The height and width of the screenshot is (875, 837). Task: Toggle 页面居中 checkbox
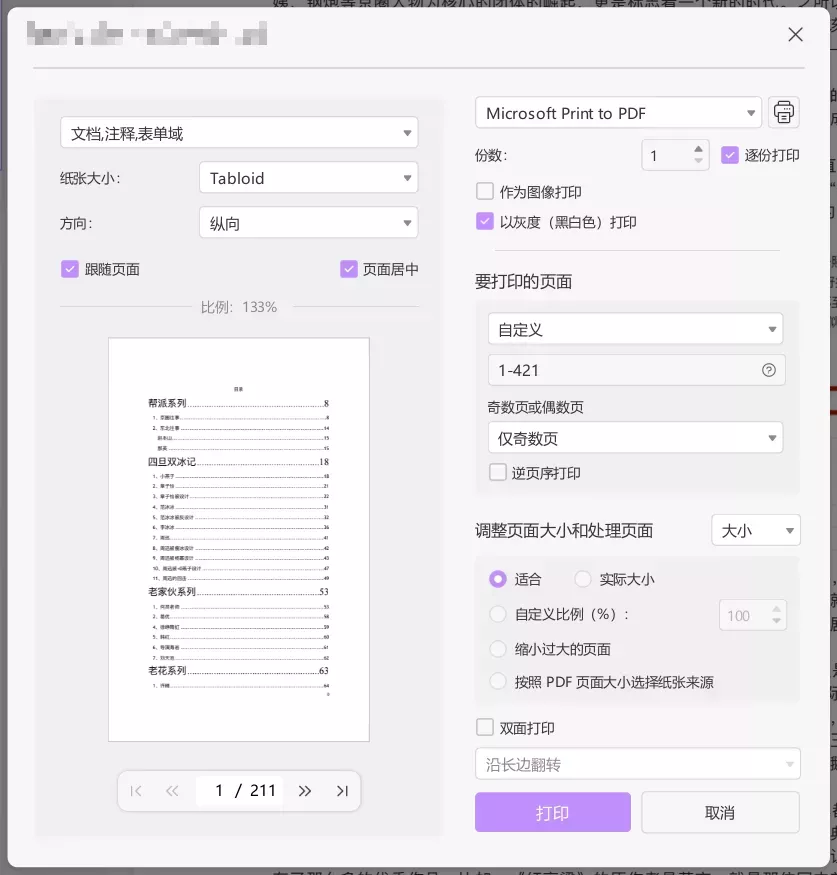point(348,269)
